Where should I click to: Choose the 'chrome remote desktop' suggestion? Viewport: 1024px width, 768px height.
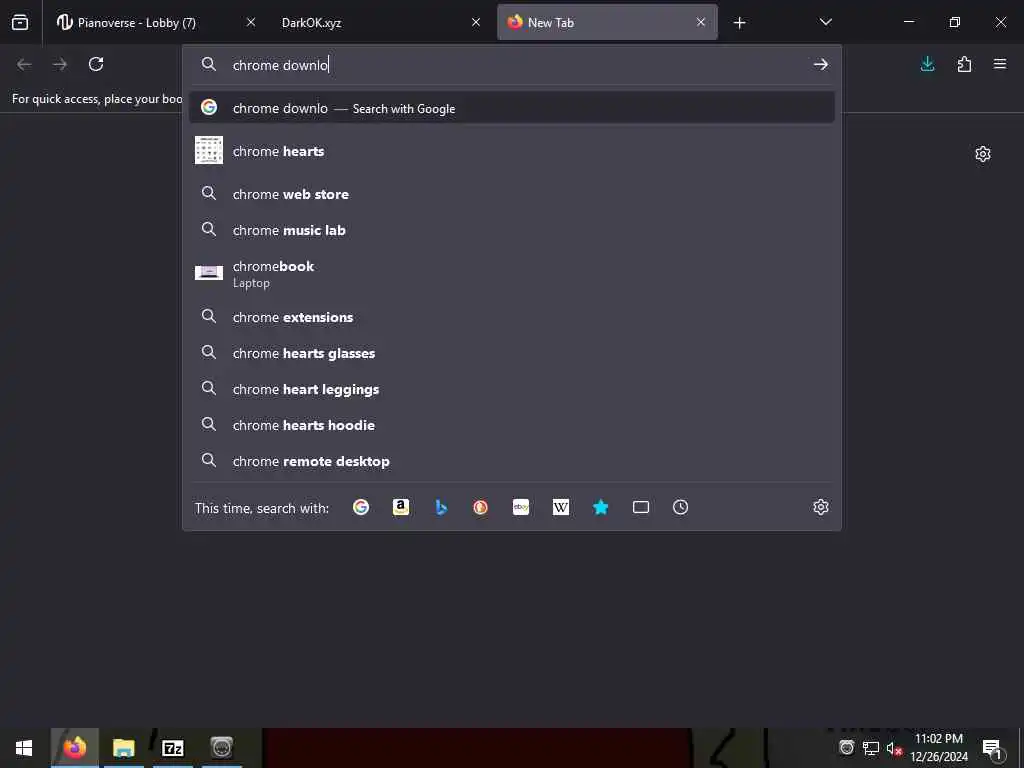(512, 460)
